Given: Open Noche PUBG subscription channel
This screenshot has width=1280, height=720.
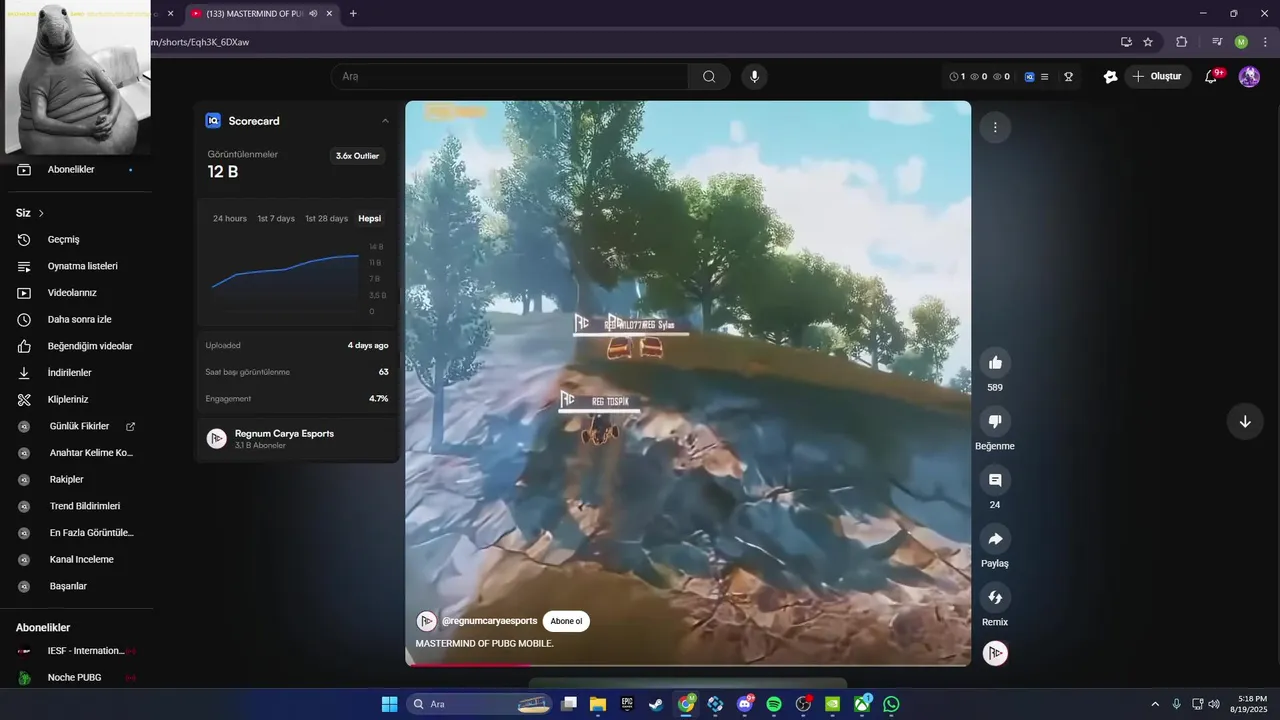Looking at the screenshot, I should (x=76, y=677).
